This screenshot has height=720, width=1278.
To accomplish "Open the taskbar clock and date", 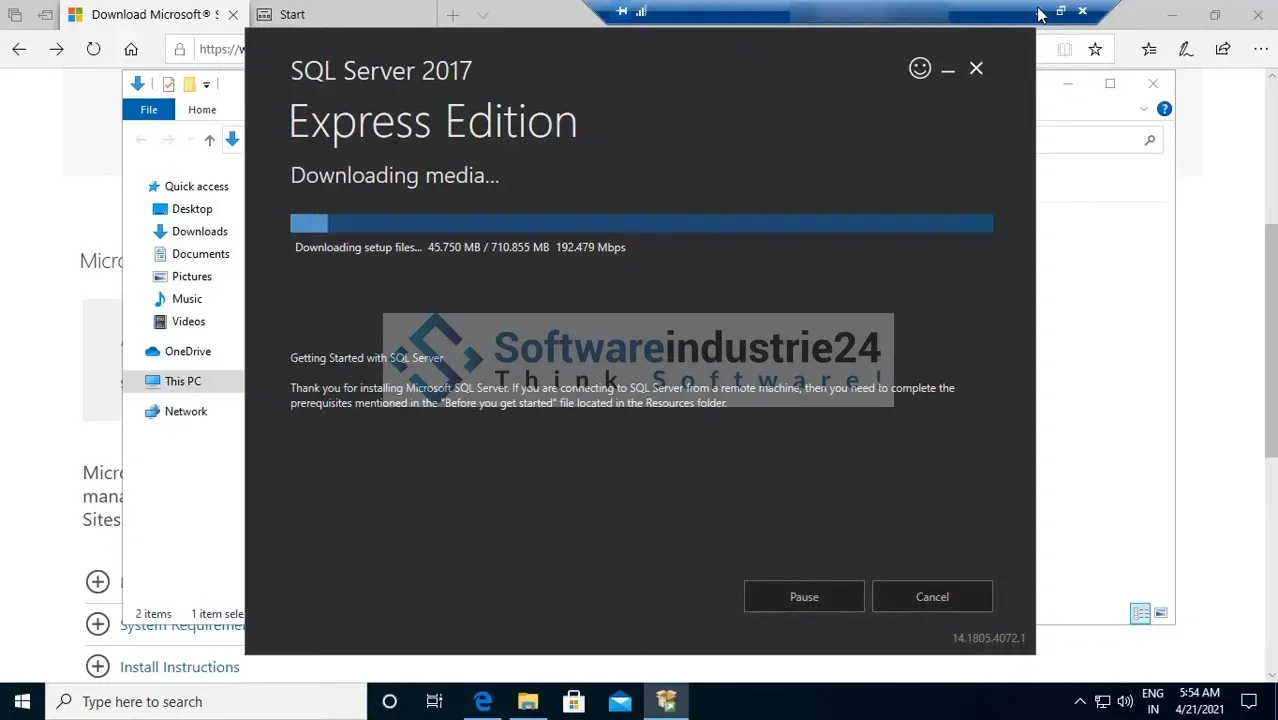I will tap(1200, 701).
